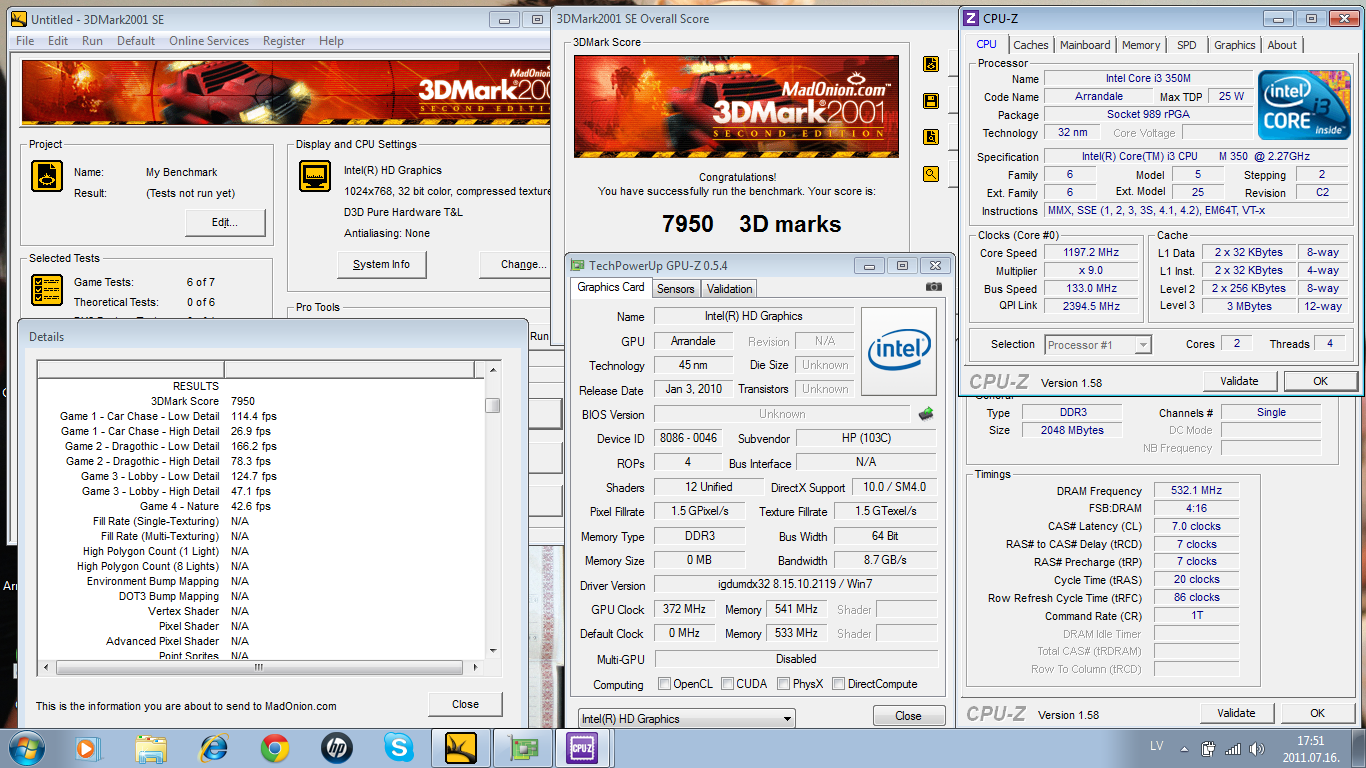
Task: Click the power plug battery tray icon
Action: tap(1208, 748)
